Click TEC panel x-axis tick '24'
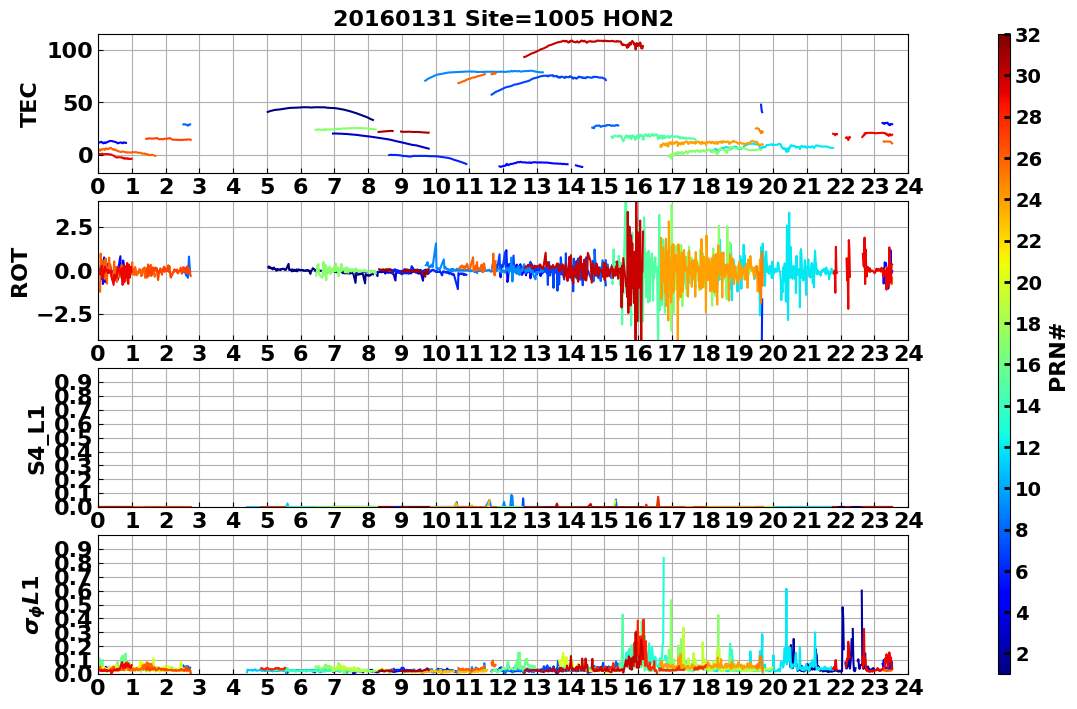The image size is (1077, 709). (x=908, y=186)
